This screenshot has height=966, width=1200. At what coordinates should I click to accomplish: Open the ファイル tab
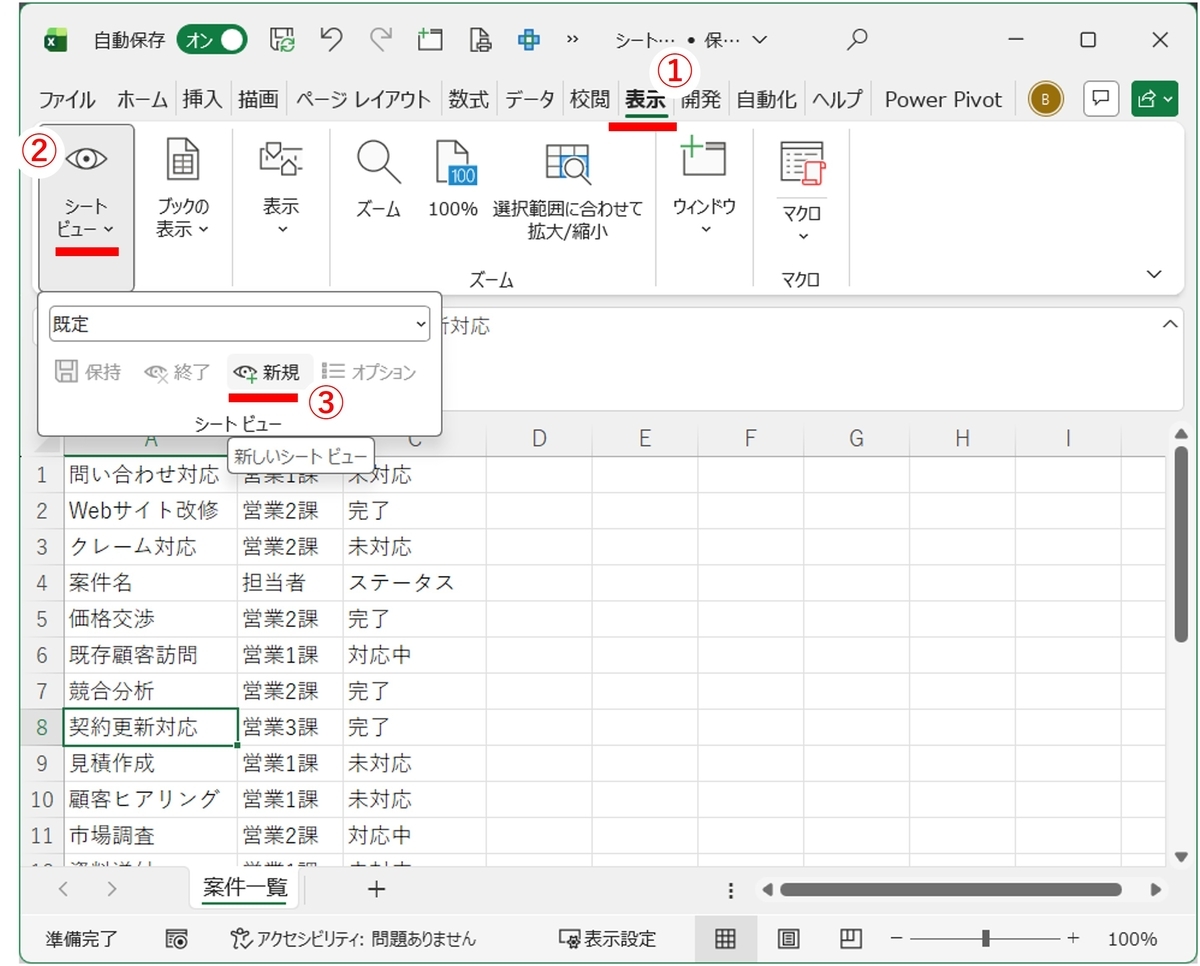click(67, 99)
